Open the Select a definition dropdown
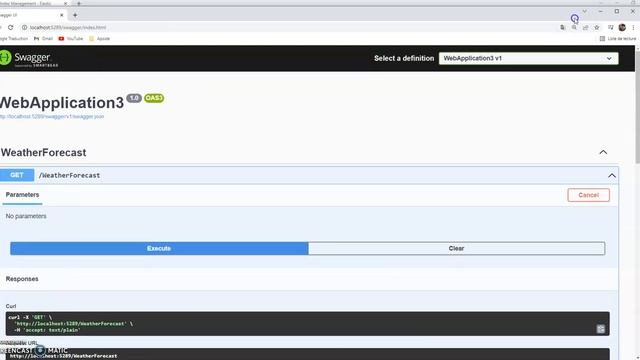640x360 pixels. point(529,58)
